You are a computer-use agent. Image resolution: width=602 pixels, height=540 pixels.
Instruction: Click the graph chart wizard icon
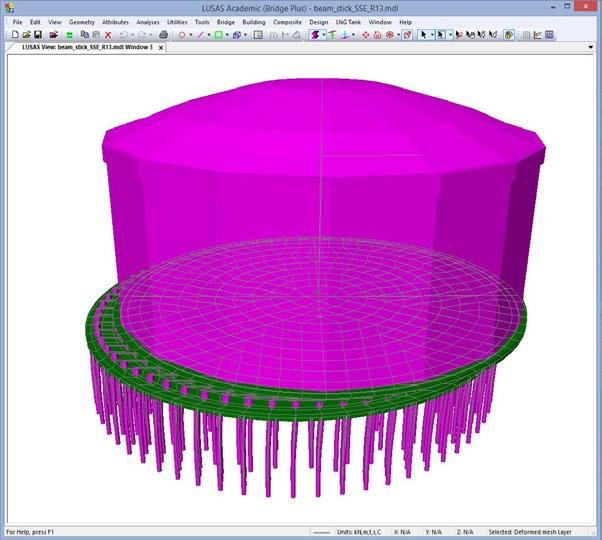click(x=538, y=35)
